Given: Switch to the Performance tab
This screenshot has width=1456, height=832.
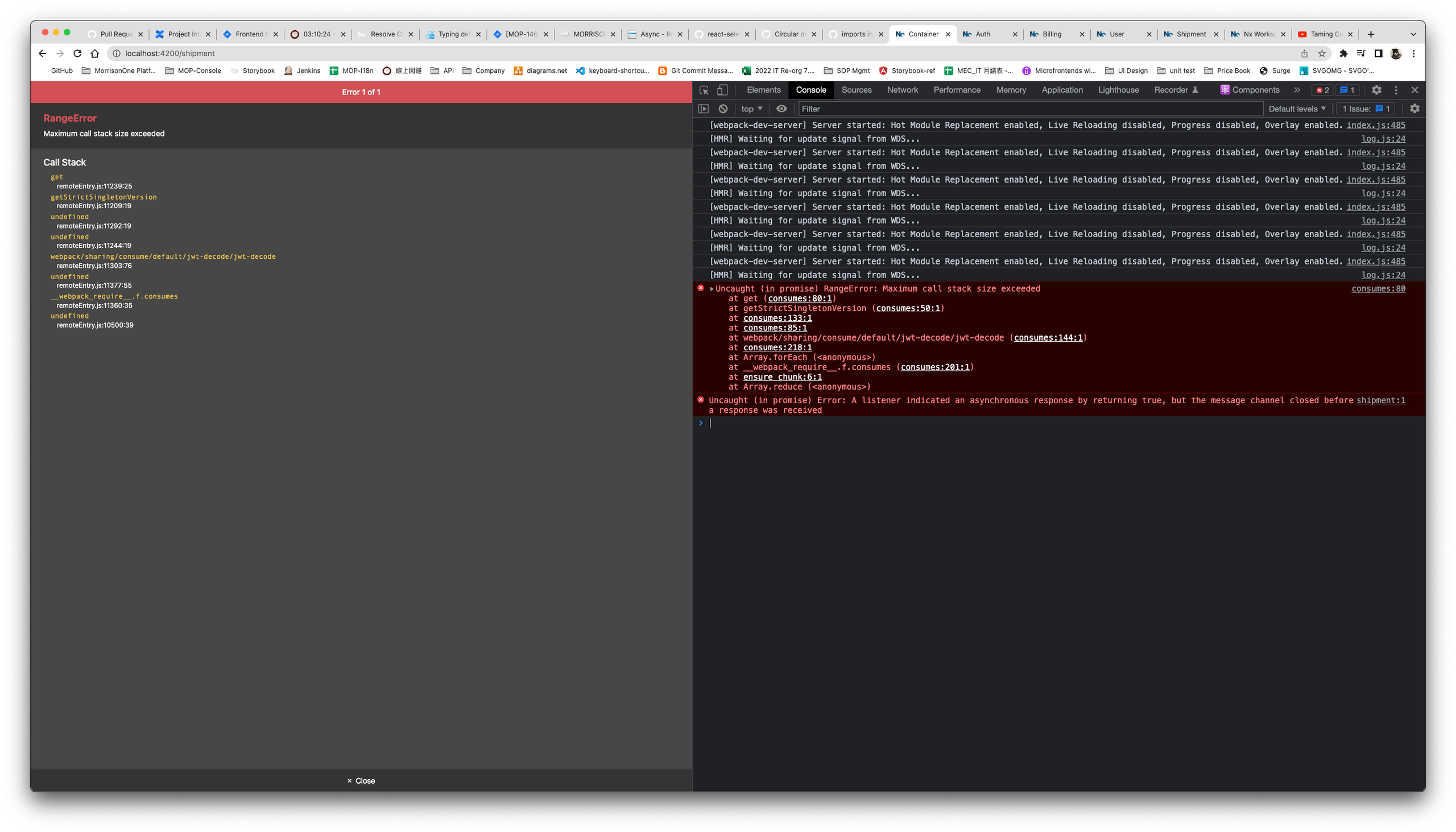Looking at the screenshot, I should [957, 90].
